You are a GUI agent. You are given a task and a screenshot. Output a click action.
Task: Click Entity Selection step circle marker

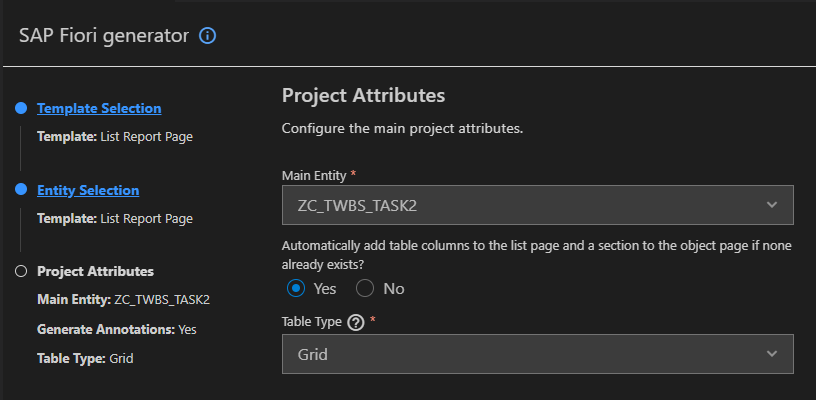point(21,190)
